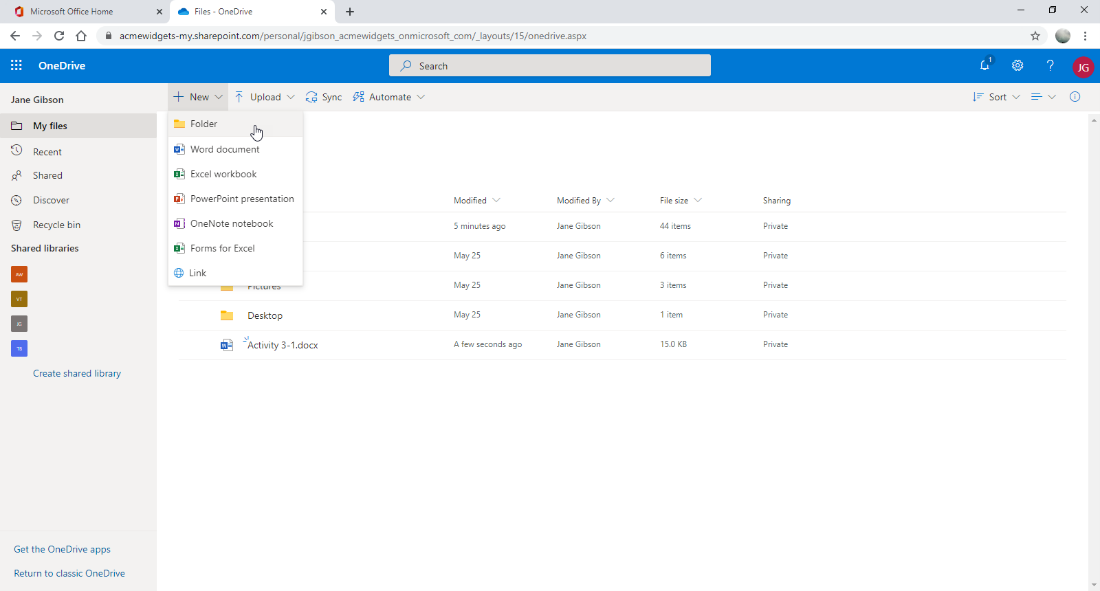Open a new browser tab
The image size is (1100, 591).
[349, 11]
